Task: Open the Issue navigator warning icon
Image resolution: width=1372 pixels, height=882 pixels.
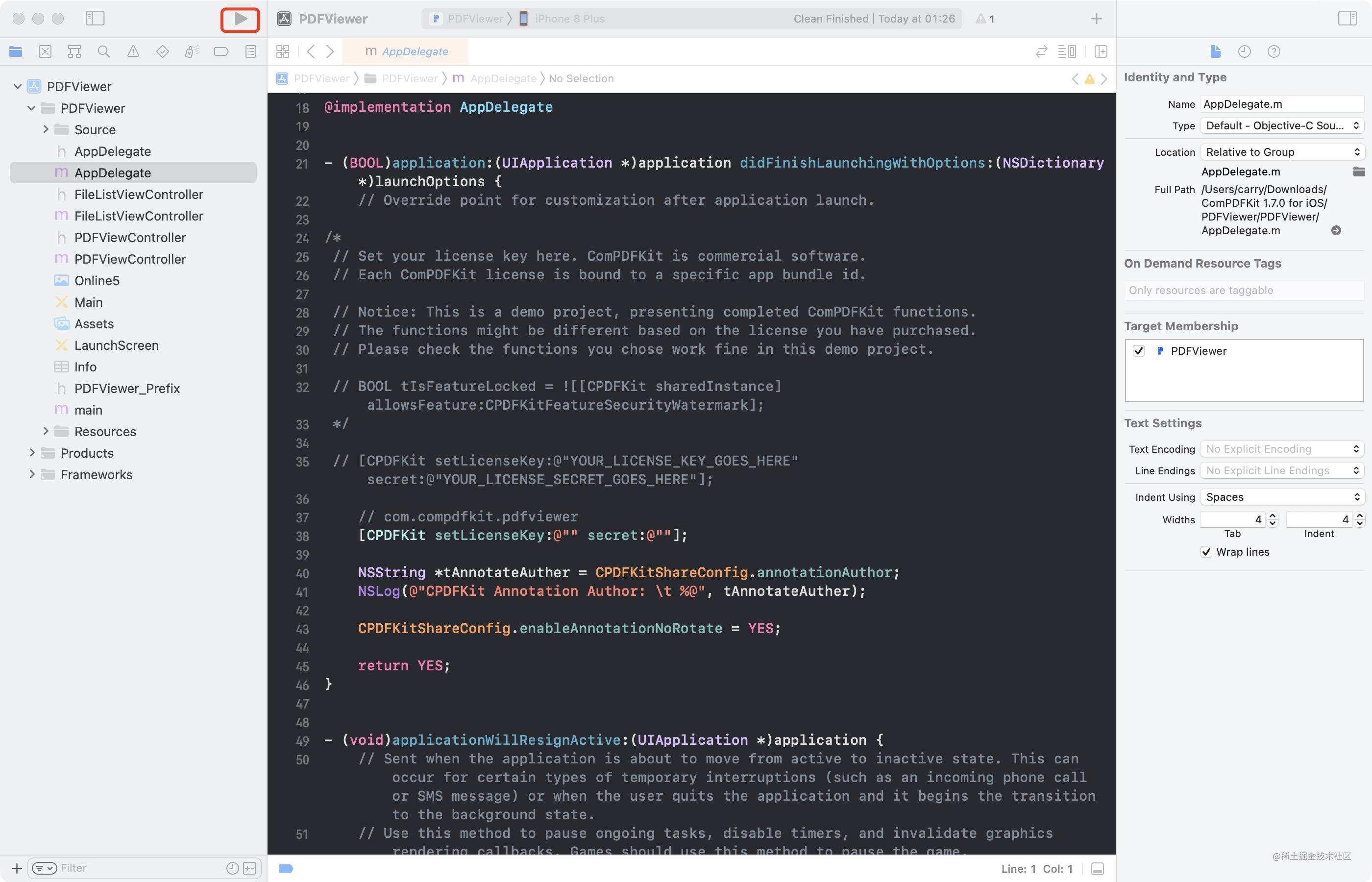Action: 133,51
